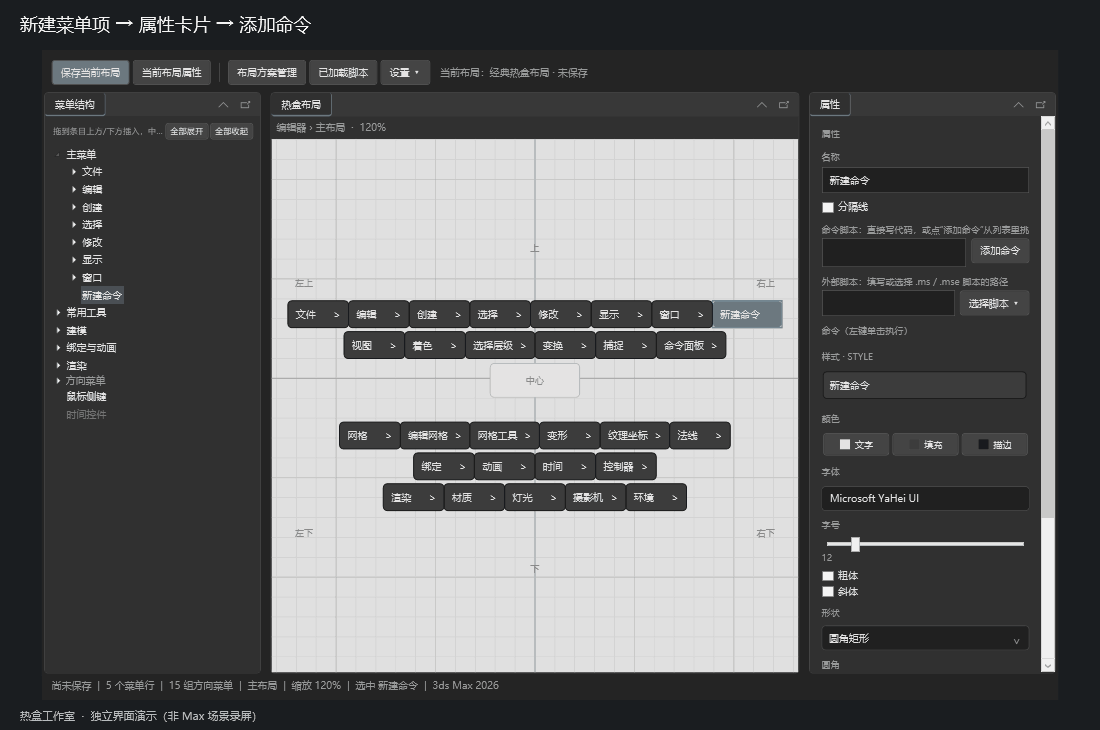Image resolution: width=1100 pixels, height=730 pixels.
Task: Click the 字体 Microsoft YaHei UI field
Action: (x=925, y=498)
